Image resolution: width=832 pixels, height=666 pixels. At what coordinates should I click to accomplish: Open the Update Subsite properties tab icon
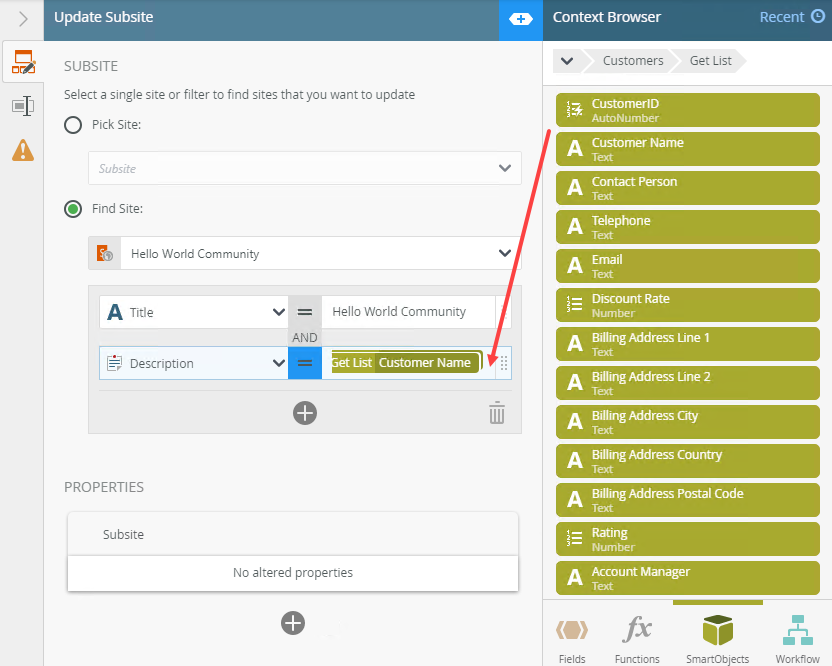(x=22, y=64)
